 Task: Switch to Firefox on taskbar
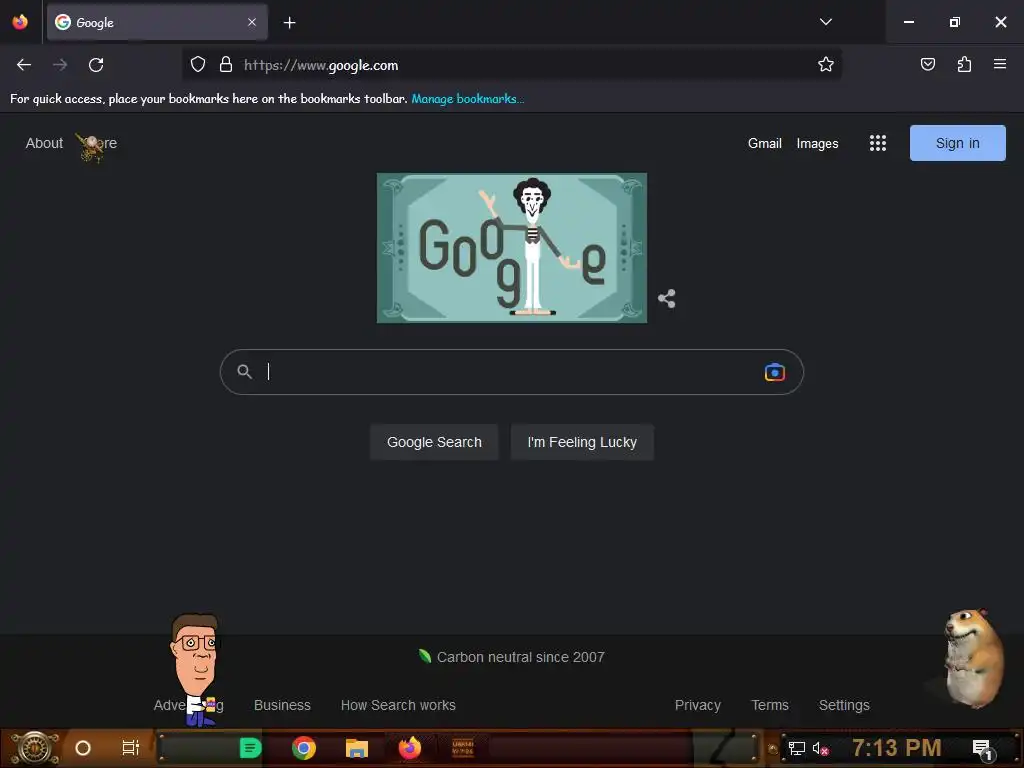pyautogui.click(x=410, y=748)
